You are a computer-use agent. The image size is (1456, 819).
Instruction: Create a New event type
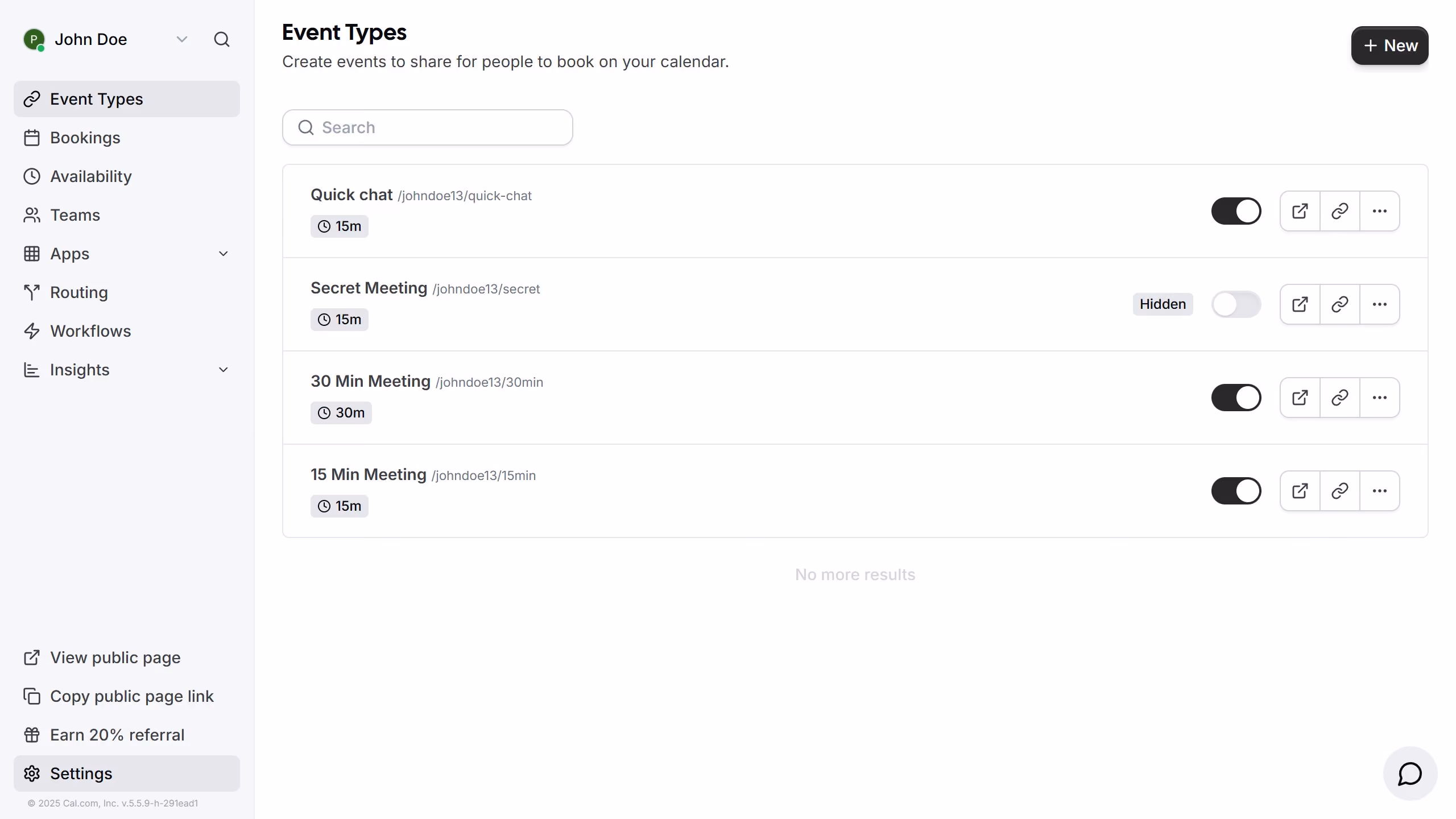(1389, 45)
